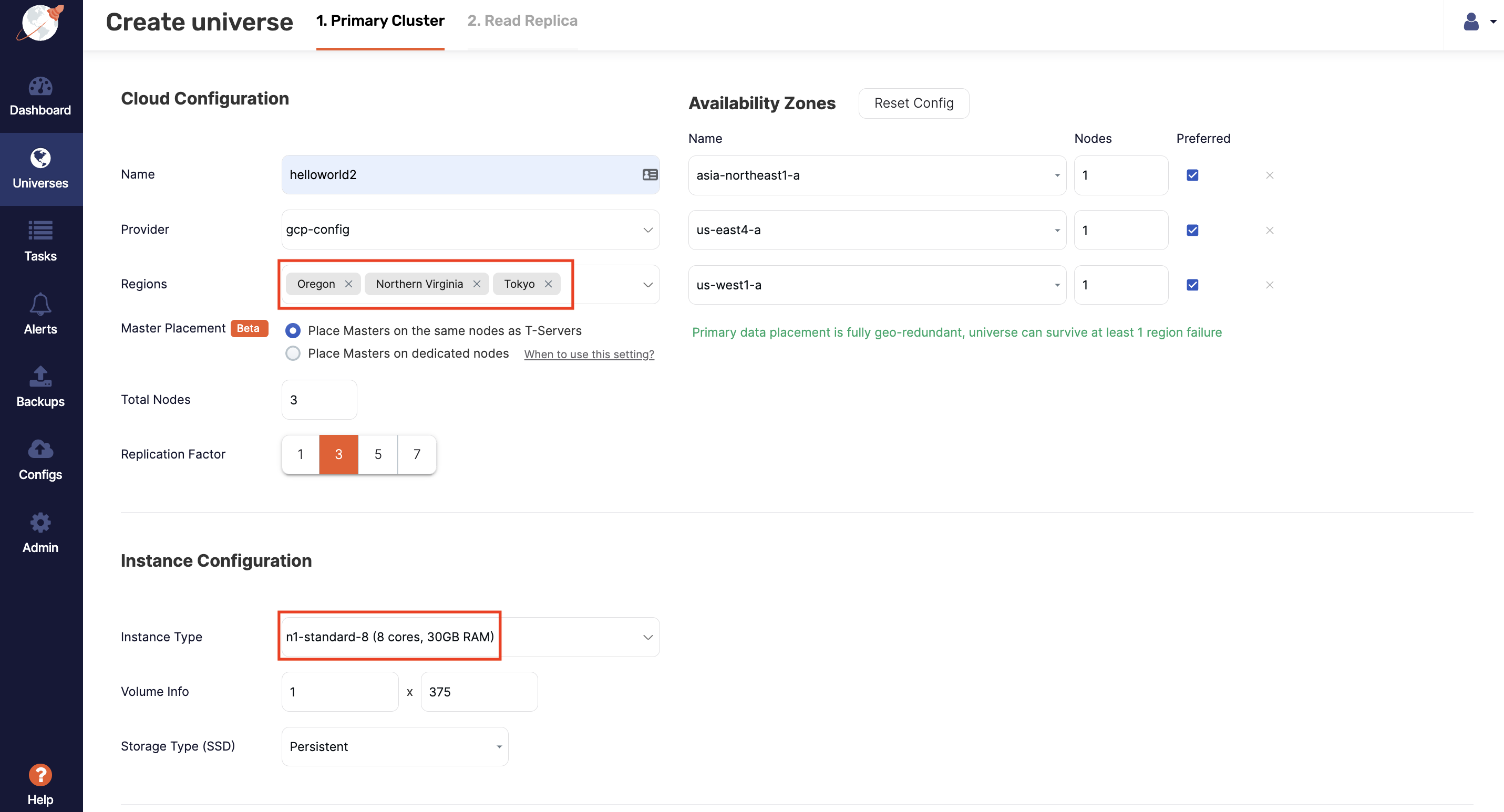Image resolution: width=1504 pixels, height=812 pixels.
Task: Open the When to use this setting link
Action: click(x=589, y=353)
